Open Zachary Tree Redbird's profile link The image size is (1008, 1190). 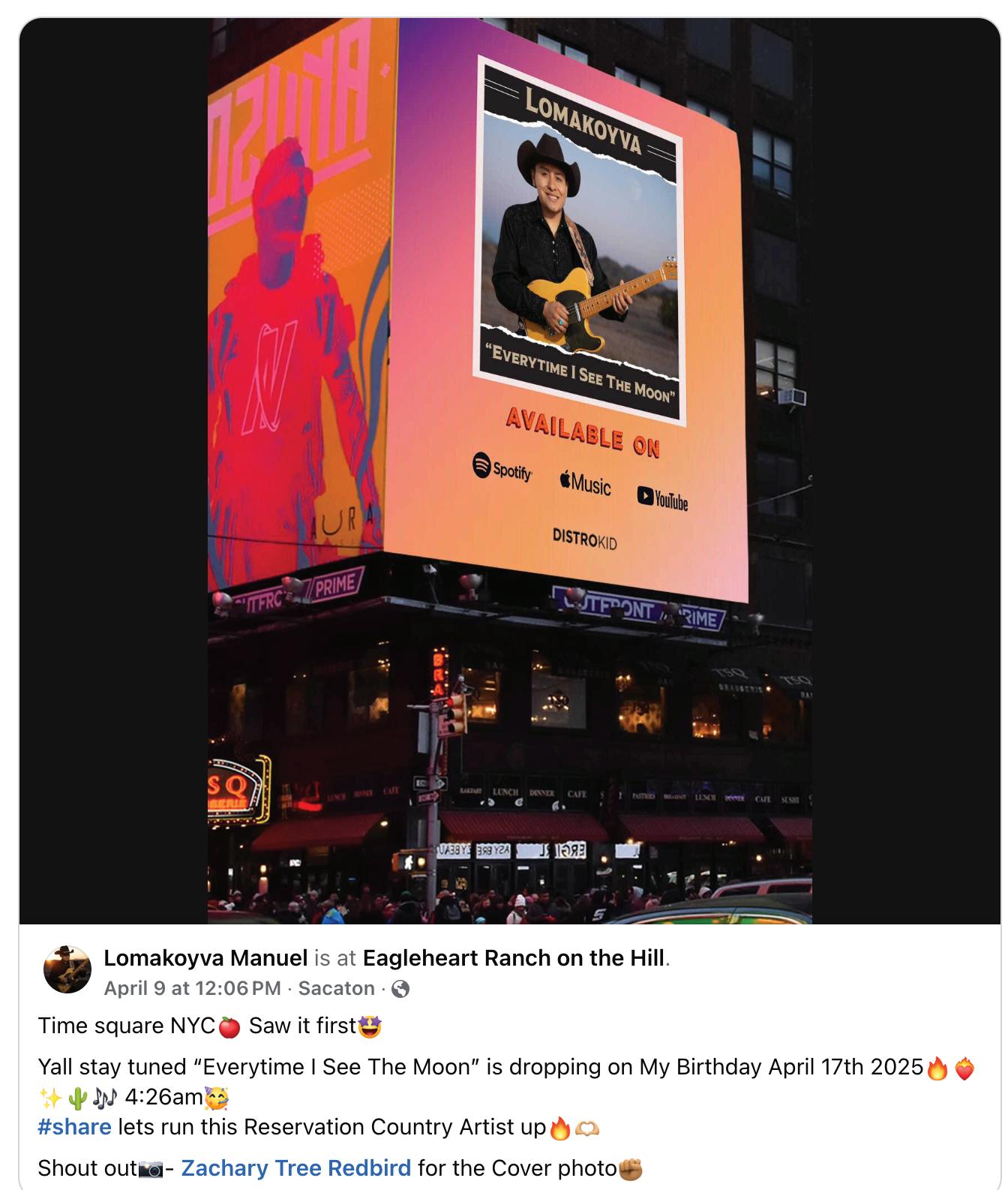(296, 1168)
